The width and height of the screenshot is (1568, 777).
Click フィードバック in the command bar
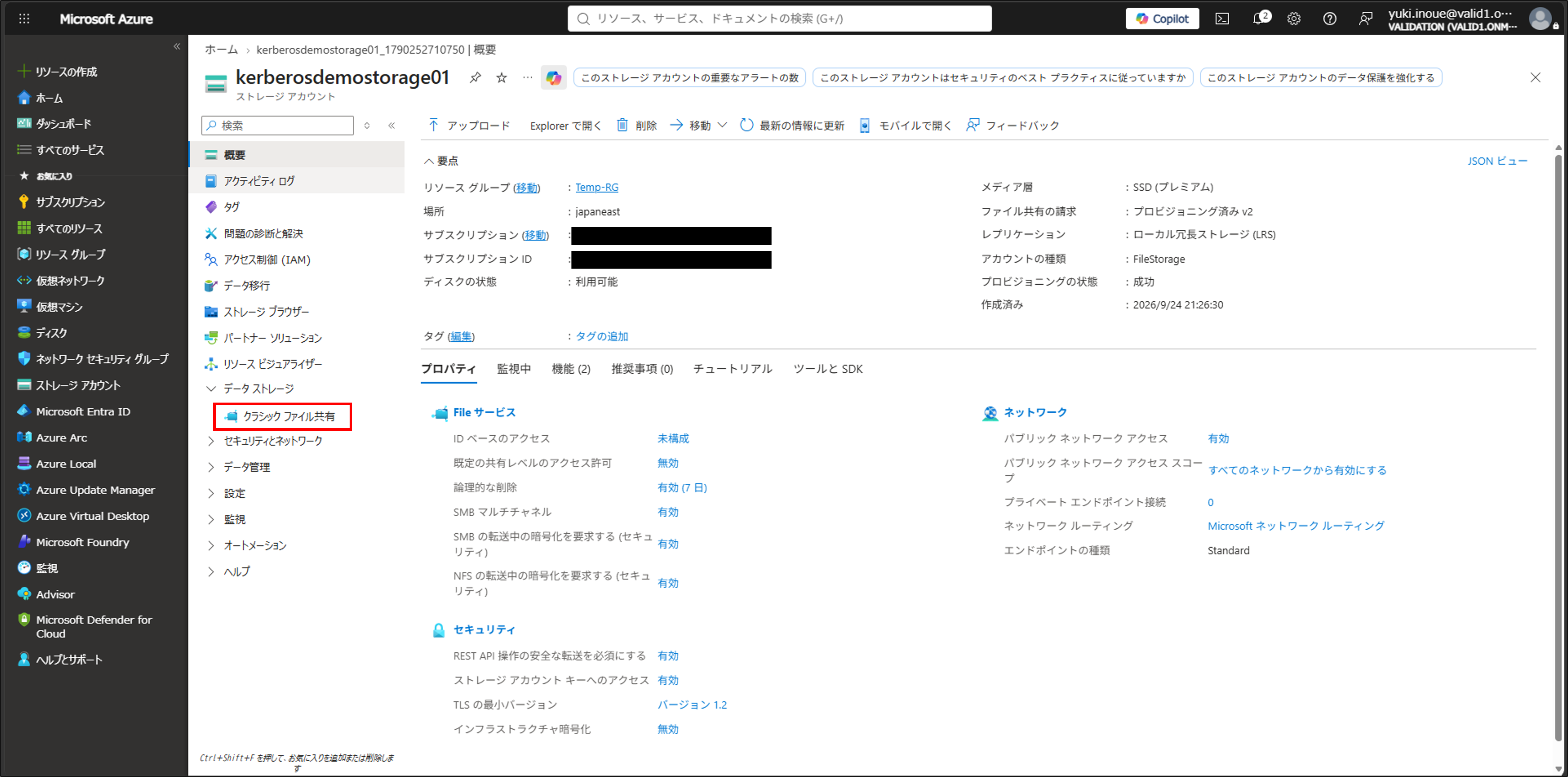point(1012,125)
